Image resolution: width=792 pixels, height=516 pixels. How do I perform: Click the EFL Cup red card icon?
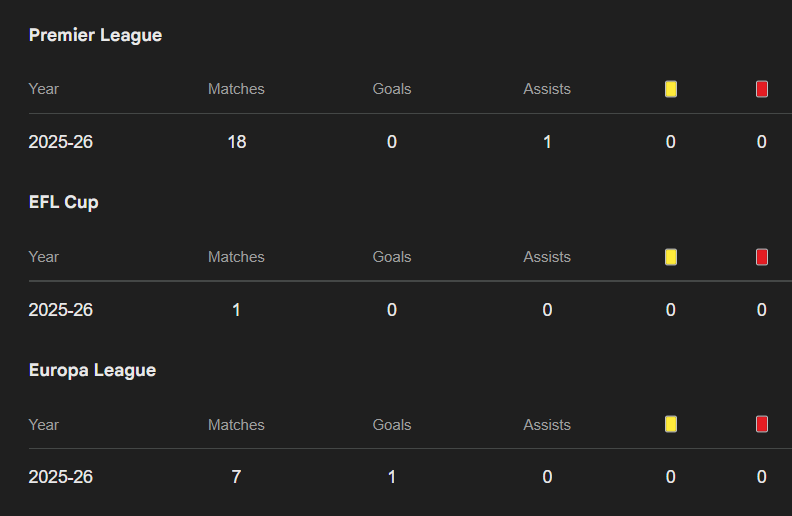(762, 257)
